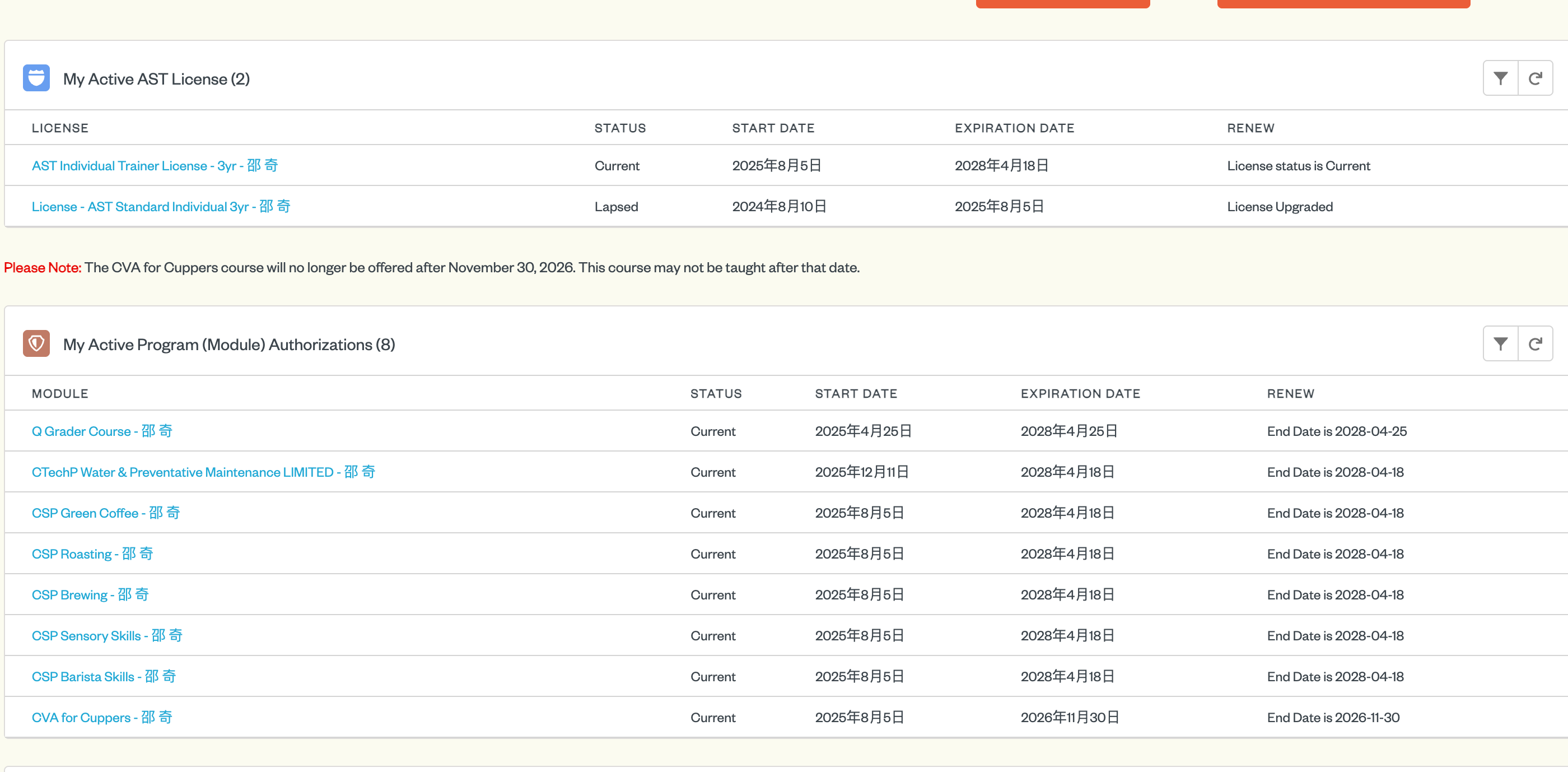Refresh the Program Module Authorizations list
Image resolution: width=1568 pixels, height=772 pixels.
(1535, 344)
